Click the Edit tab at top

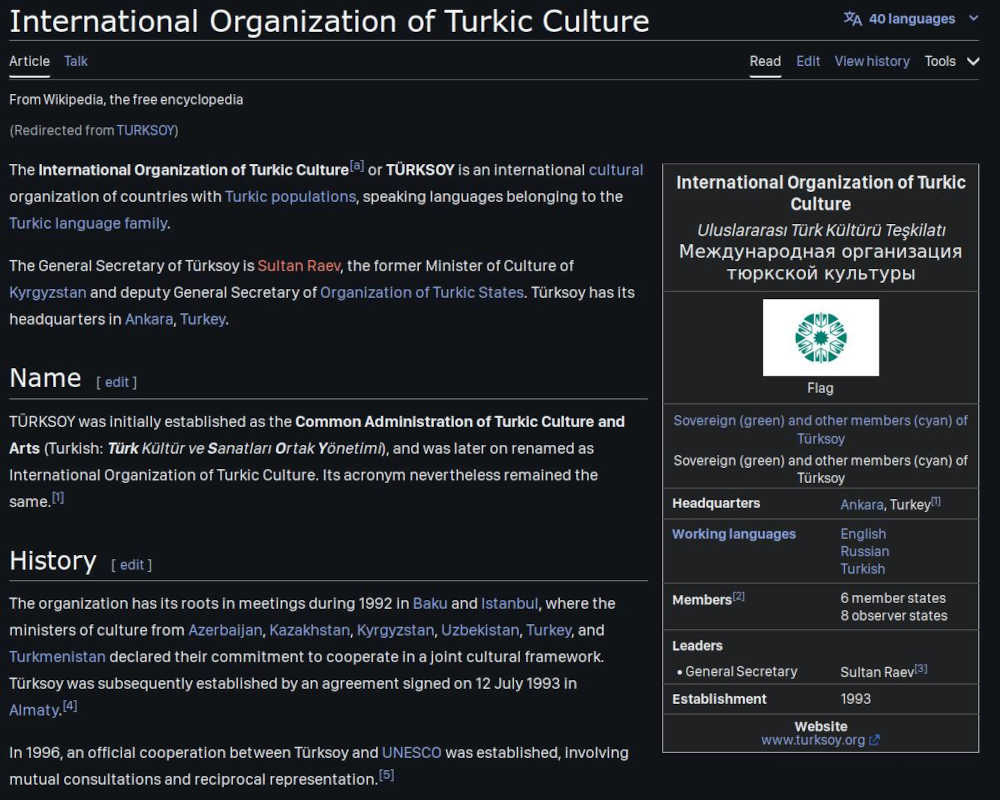pos(808,61)
